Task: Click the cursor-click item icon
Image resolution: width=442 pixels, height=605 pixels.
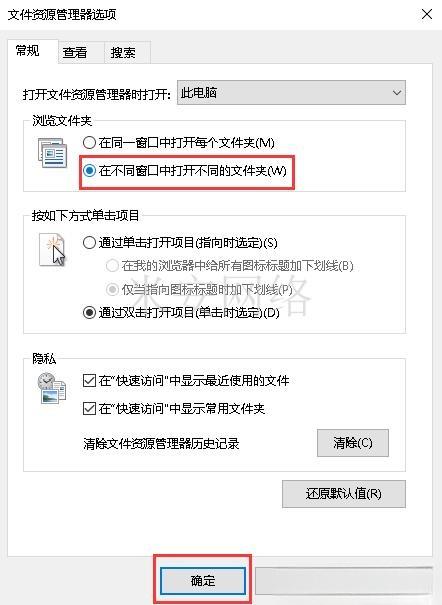Action: 53,250
